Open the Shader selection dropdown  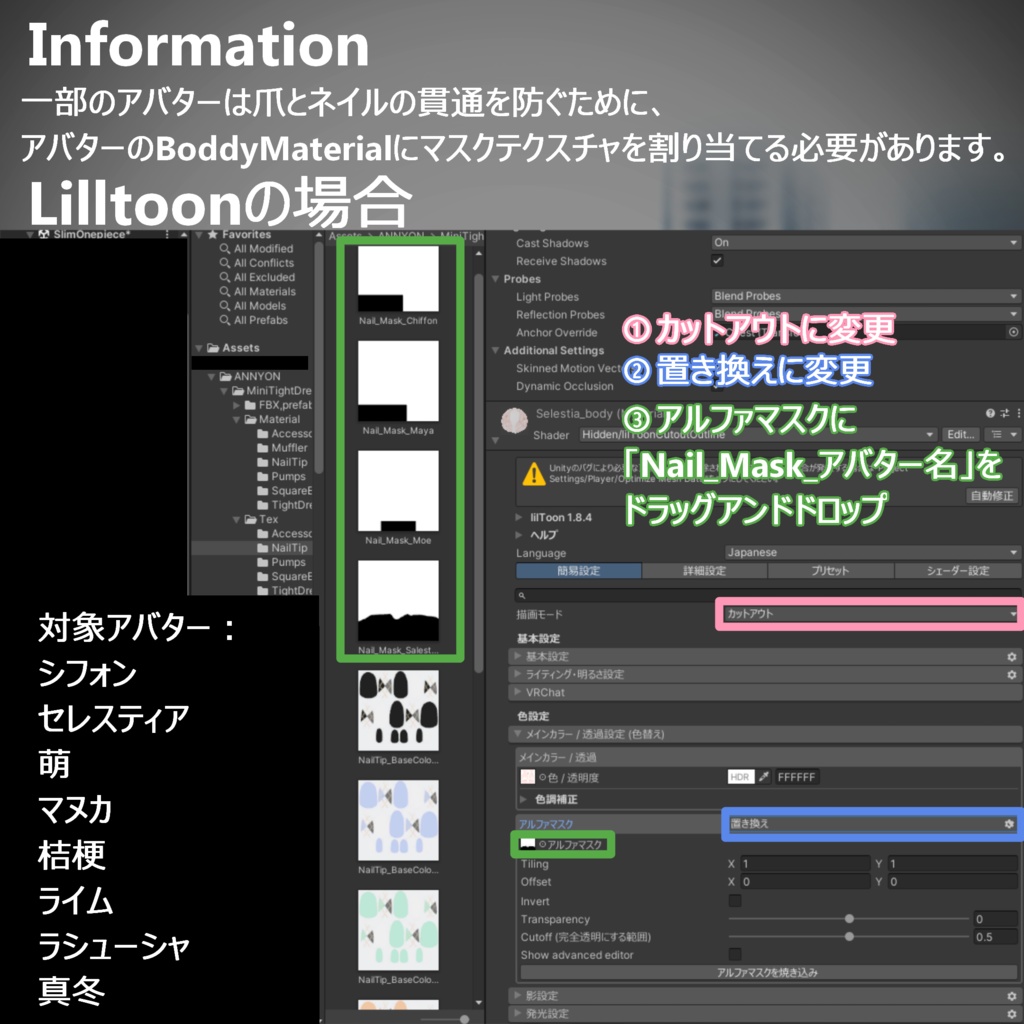758,434
